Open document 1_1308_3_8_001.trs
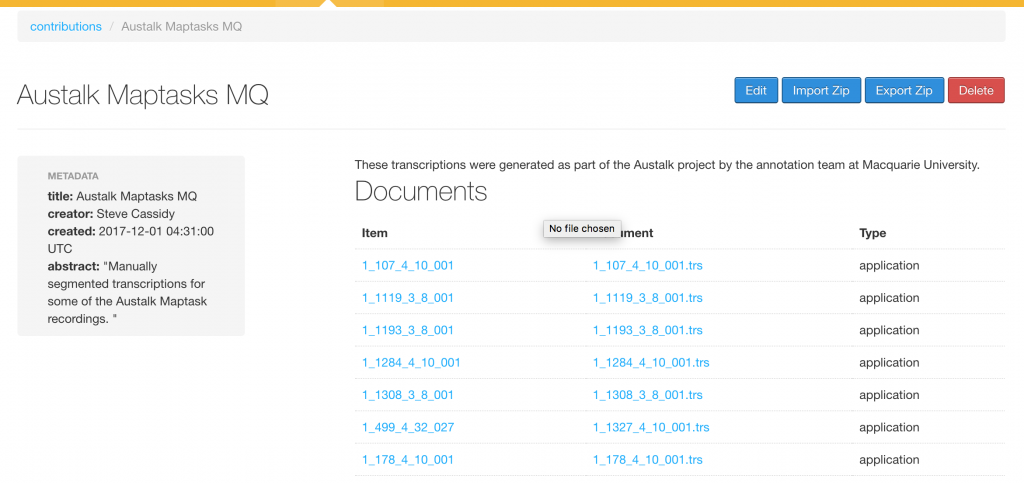Image resolution: width=1024 pixels, height=483 pixels. click(x=648, y=395)
